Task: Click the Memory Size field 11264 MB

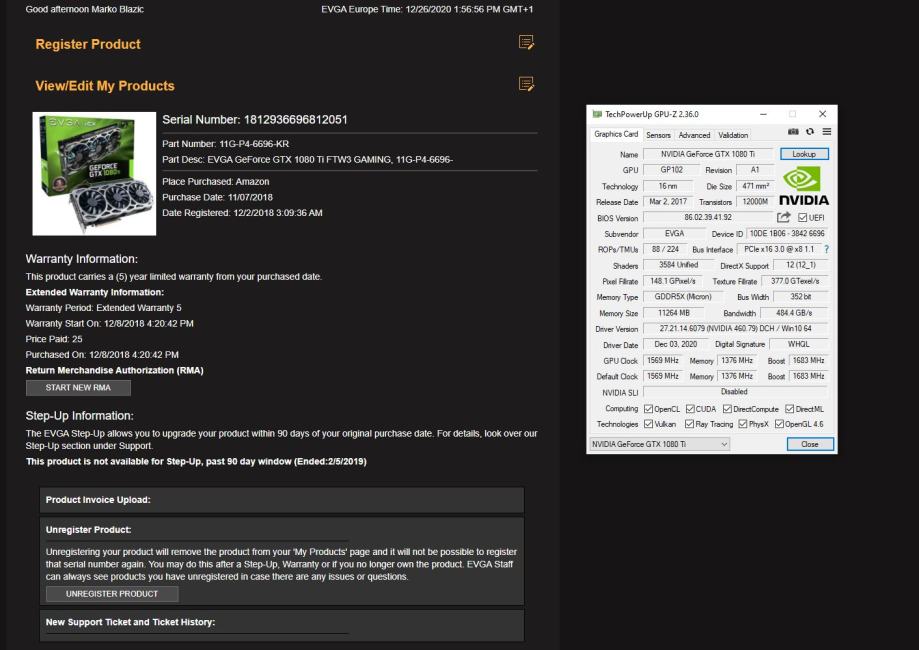Action: (x=674, y=313)
